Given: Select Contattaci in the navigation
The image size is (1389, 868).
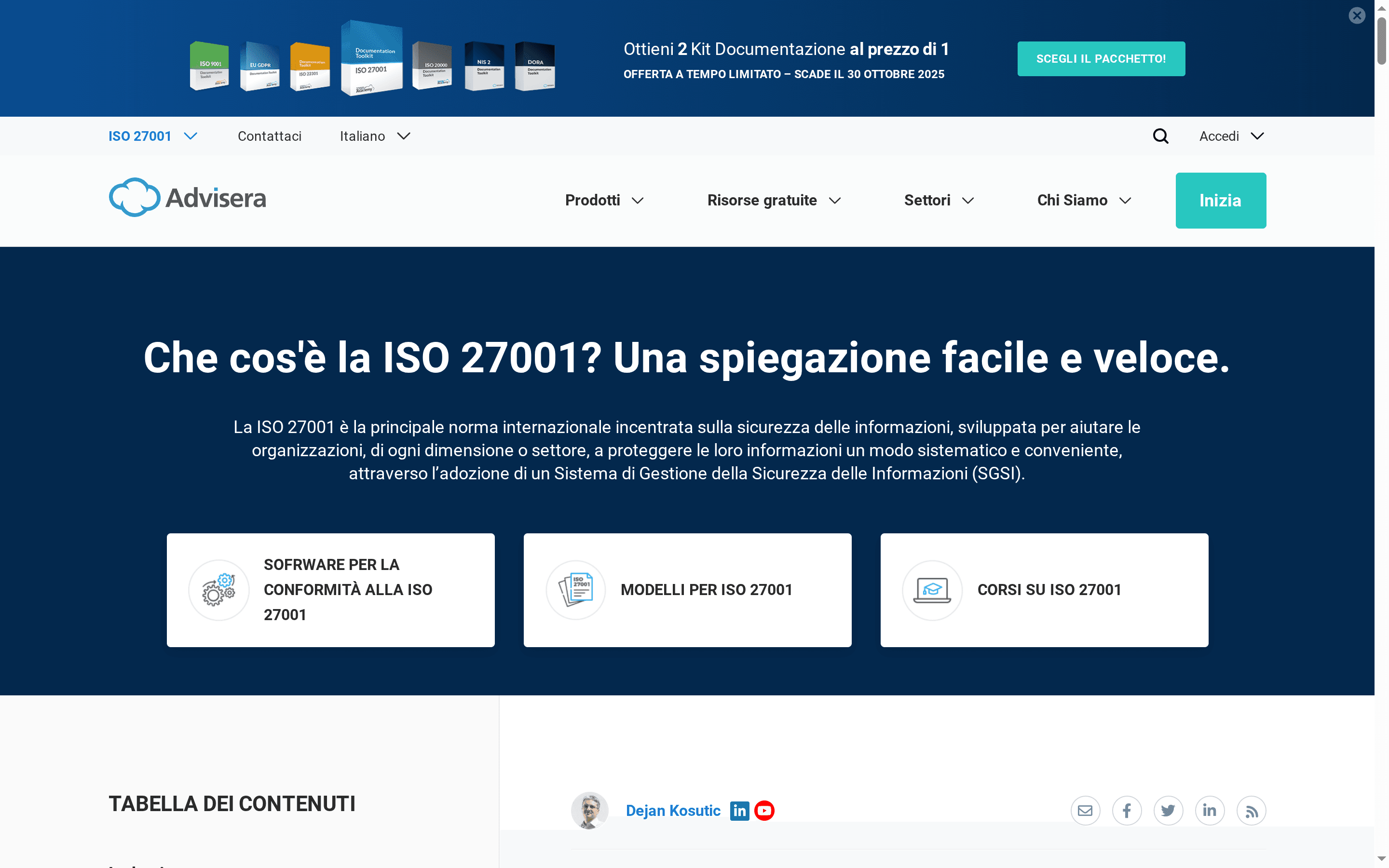Looking at the screenshot, I should point(270,136).
